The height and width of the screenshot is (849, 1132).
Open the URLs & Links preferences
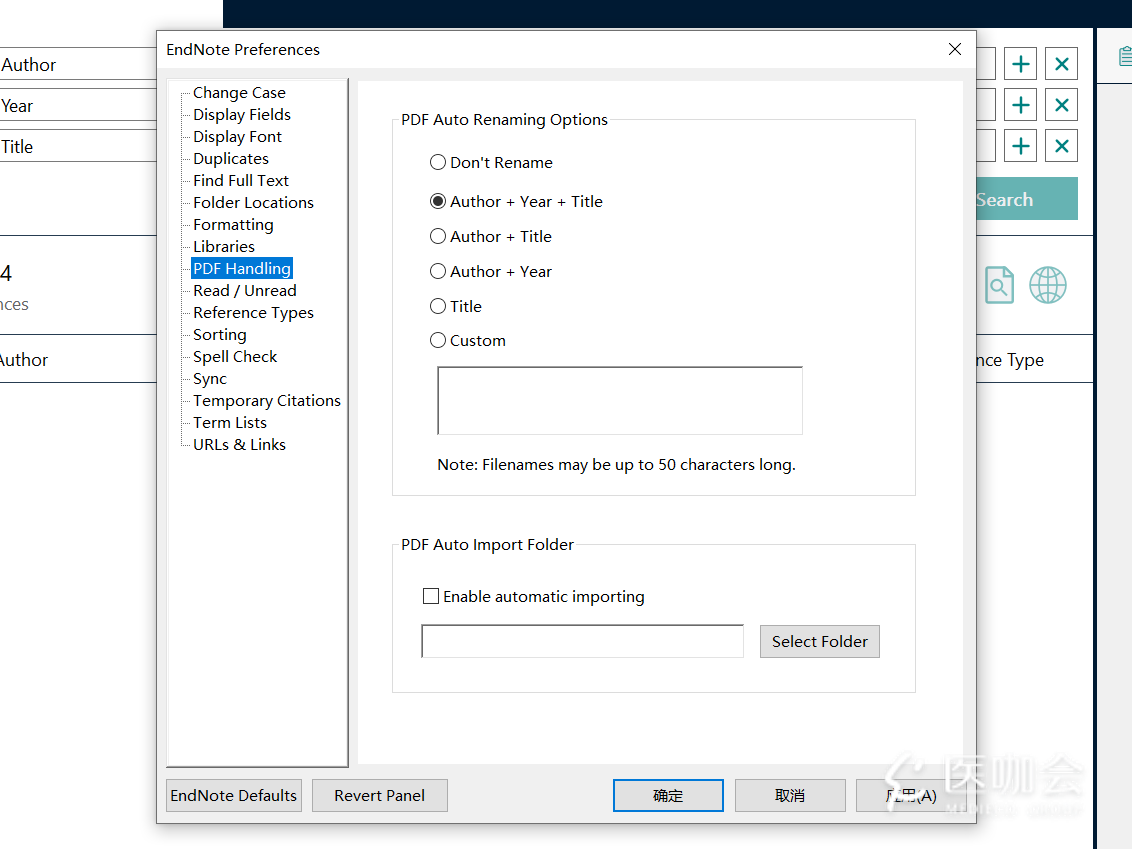pyautogui.click(x=239, y=445)
